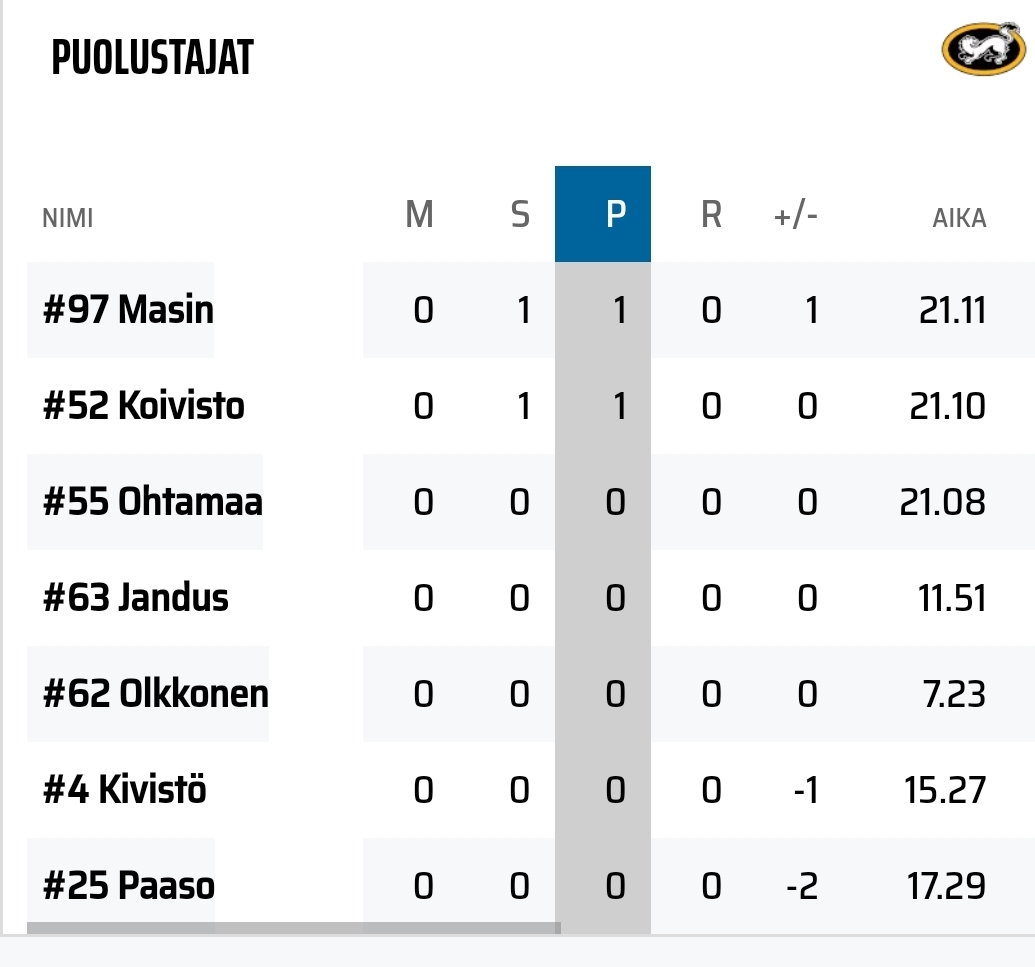Sort table by S assists header
Image resolution: width=1035 pixels, height=967 pixels.
tap(520, 215)
